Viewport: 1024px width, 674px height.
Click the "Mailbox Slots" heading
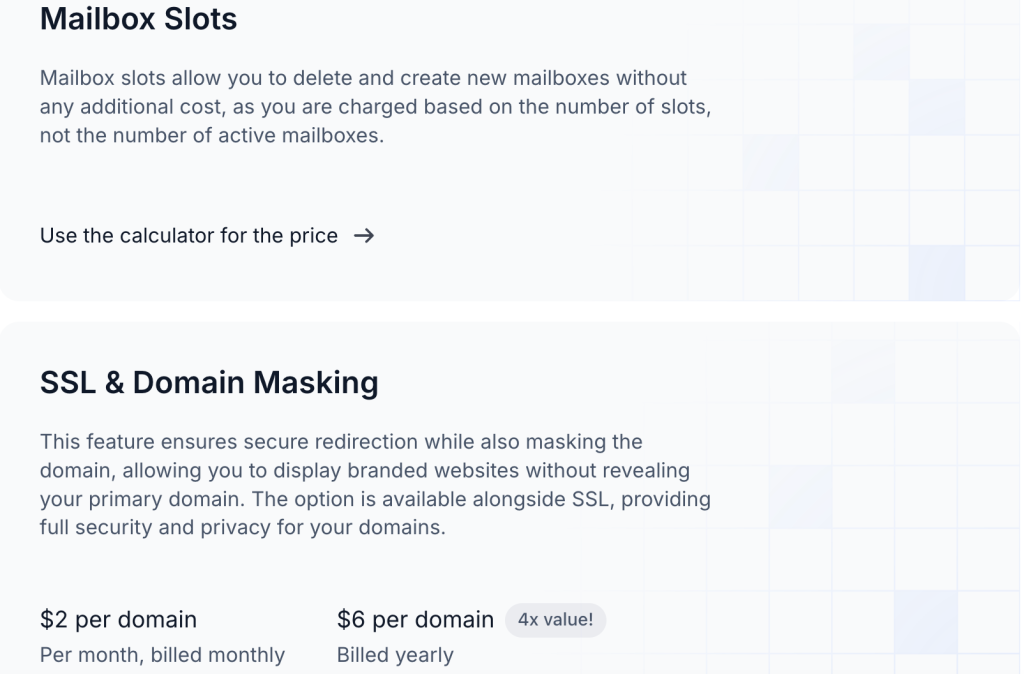[x=137, y=19]
